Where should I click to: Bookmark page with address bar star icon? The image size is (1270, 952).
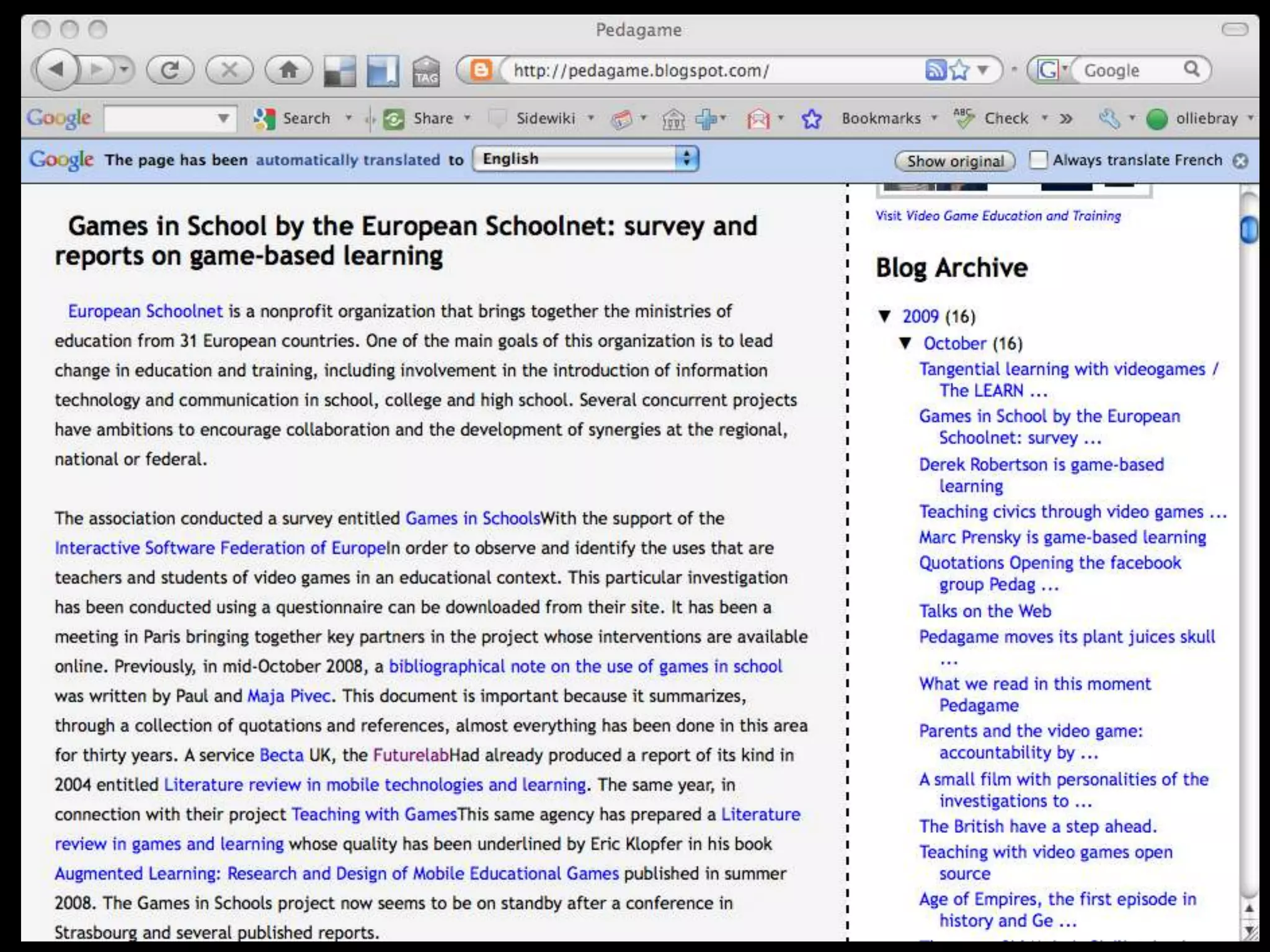click(959, 70)
